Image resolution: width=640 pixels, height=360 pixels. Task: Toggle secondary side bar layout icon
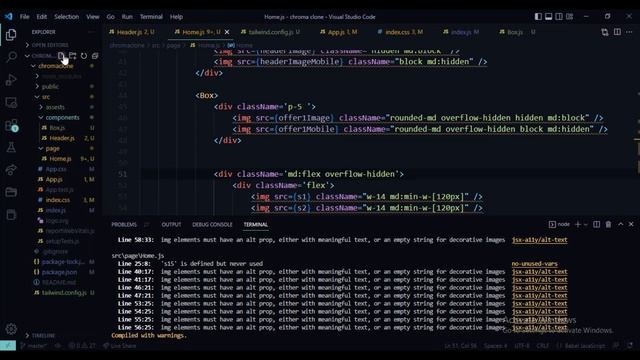click(x=559, y=16)
